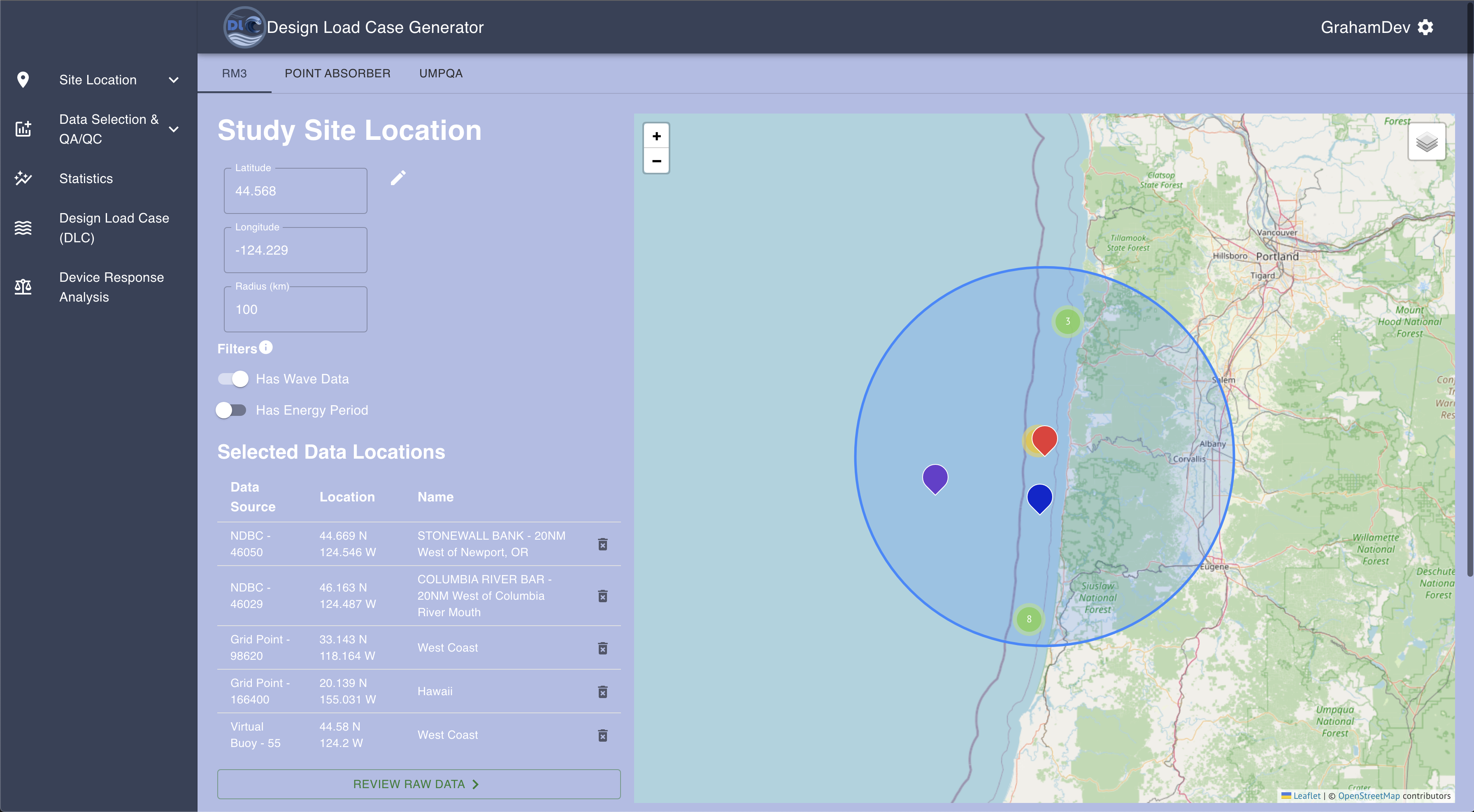
Task: Open the green cluster marker labeled 8
Action: pyautogui.click(x=1029, y=619)
